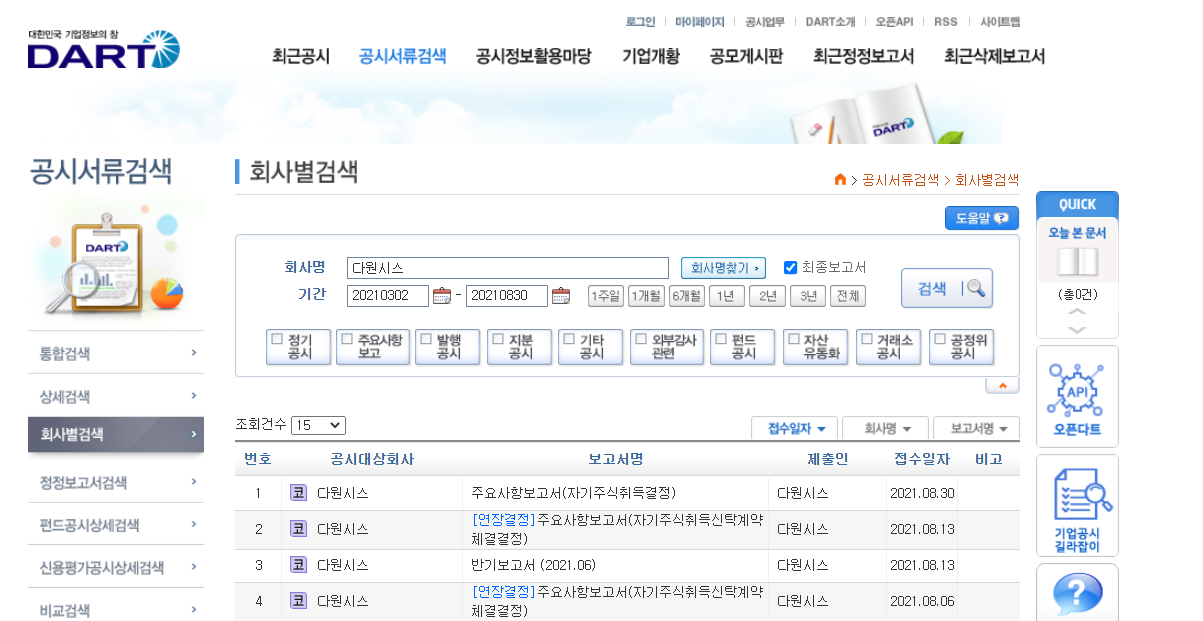Screen dimensions: 1203x621
Task: Check the 공정위공시 checkbox
Action: click(x=940, y=339)
